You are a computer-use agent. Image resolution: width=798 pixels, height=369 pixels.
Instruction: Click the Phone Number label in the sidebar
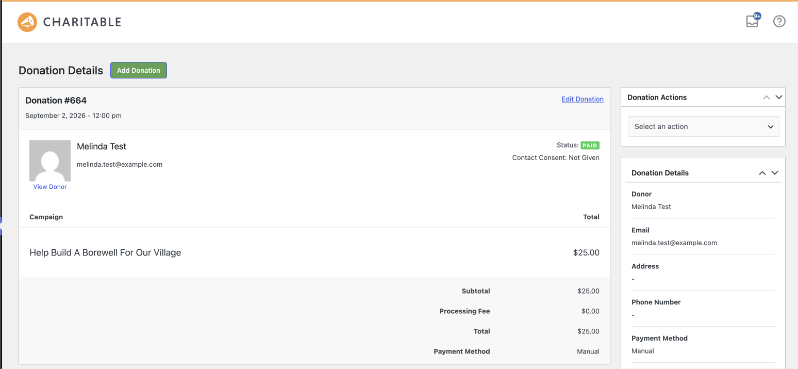coord(656,302)
